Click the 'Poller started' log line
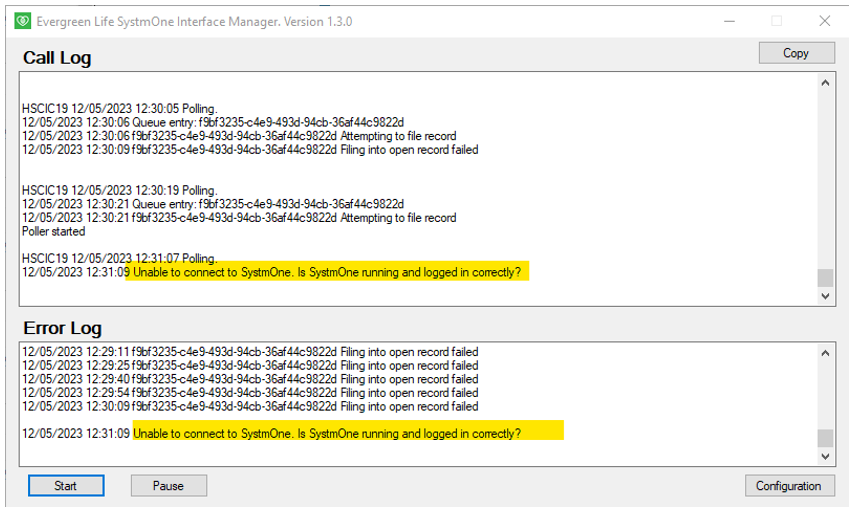 (x=54, y=232)
